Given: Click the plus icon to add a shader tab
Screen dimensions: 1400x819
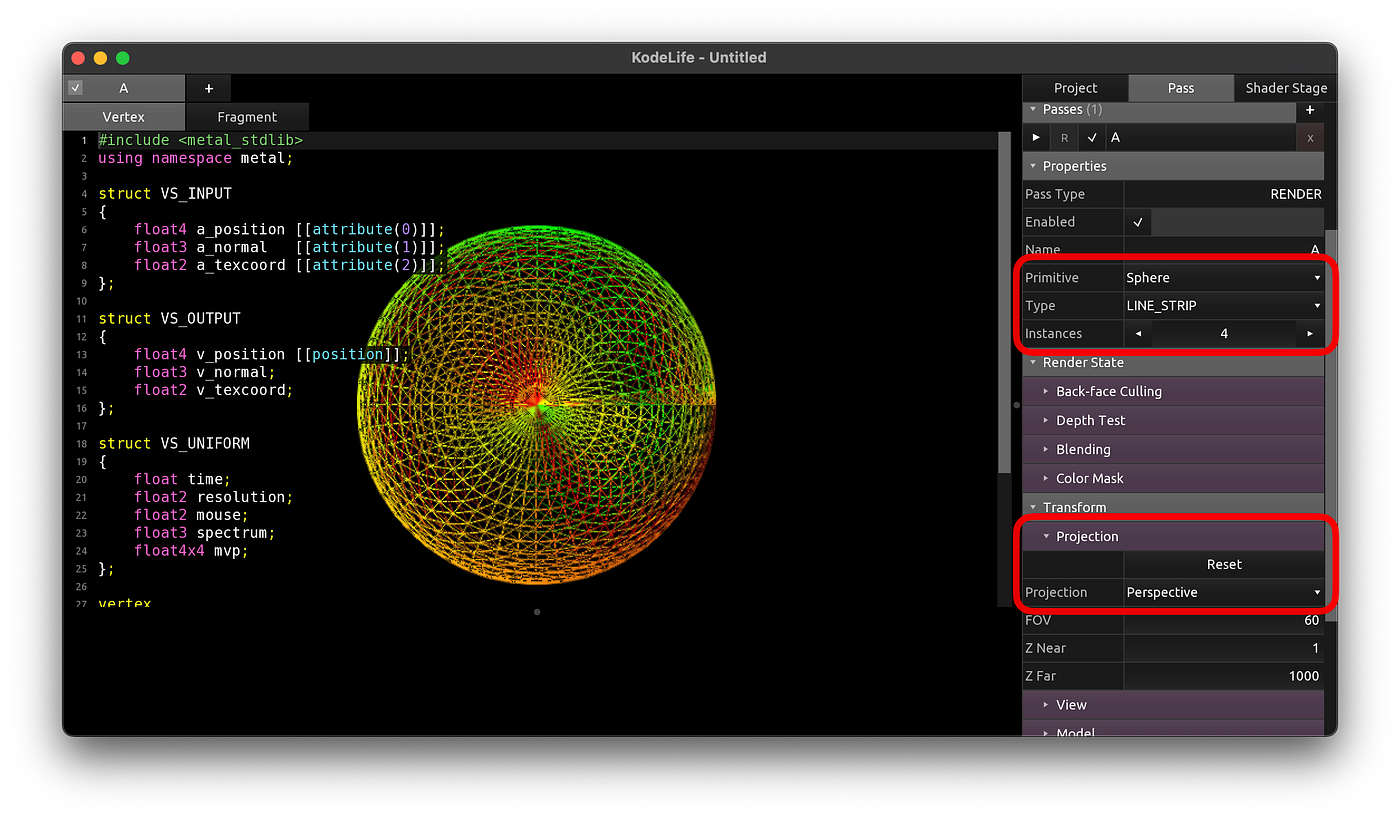Looking at the screenshot, I should [x=208, y=88].
